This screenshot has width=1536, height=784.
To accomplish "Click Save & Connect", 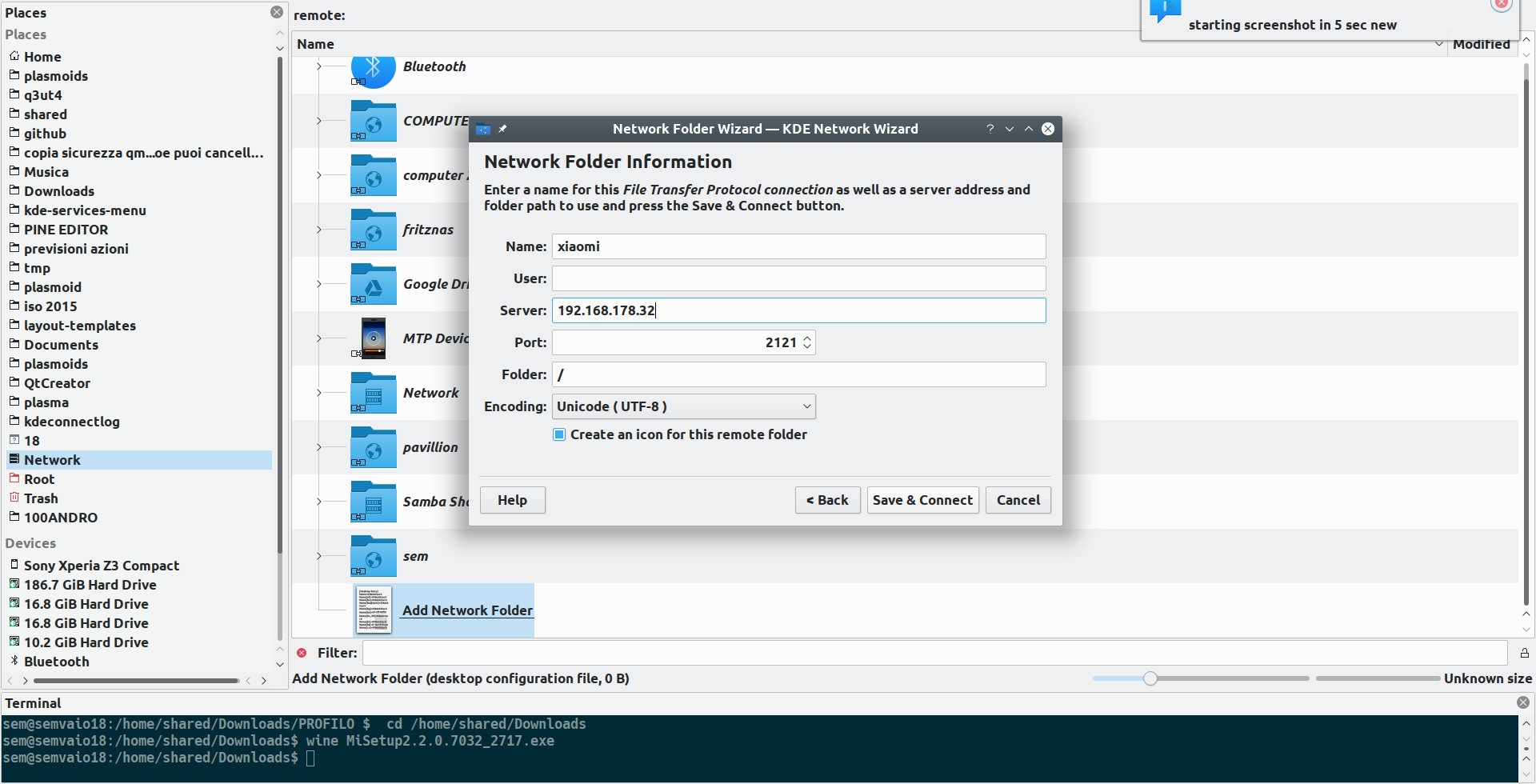I will coord(923,500).
